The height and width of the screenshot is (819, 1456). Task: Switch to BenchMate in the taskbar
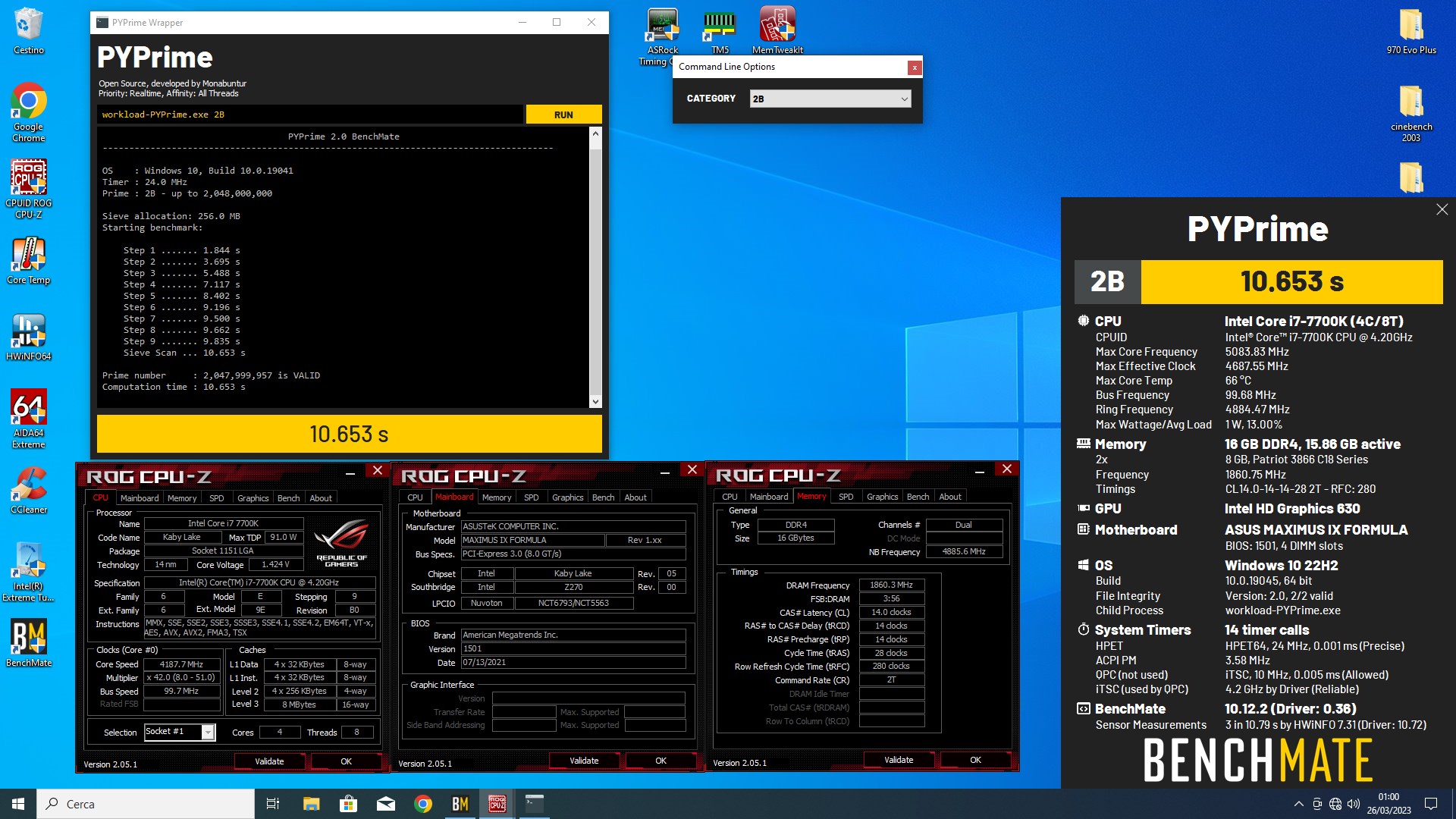[x=460, y=804]
